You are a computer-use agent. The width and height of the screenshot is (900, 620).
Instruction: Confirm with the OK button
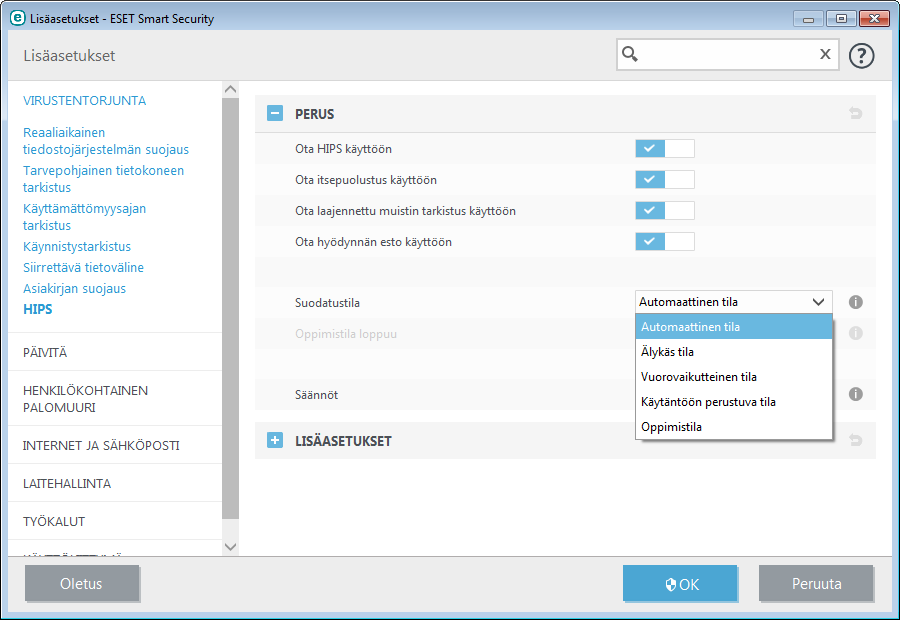click(680, 583)
